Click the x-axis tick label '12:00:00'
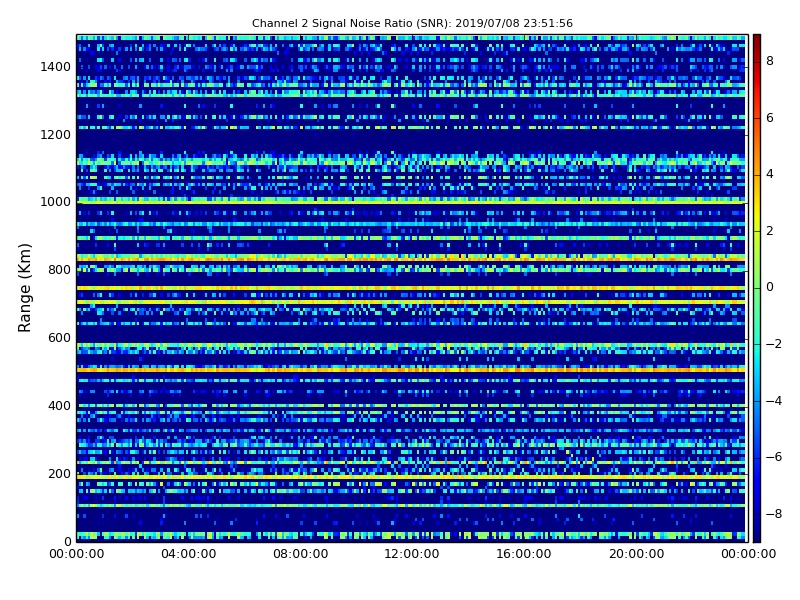800x600 pixels. [x=412, y=554]
